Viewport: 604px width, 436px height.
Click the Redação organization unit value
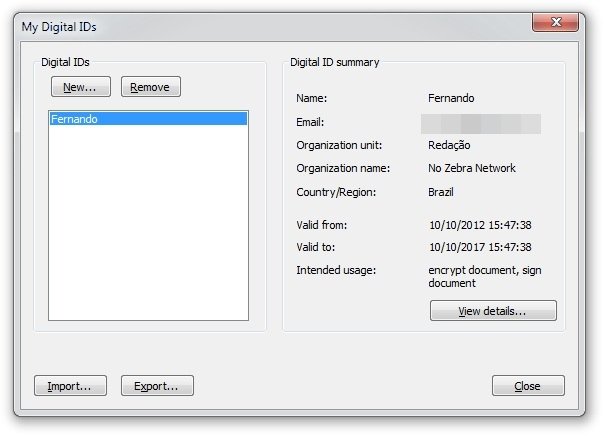pos(449,145)
